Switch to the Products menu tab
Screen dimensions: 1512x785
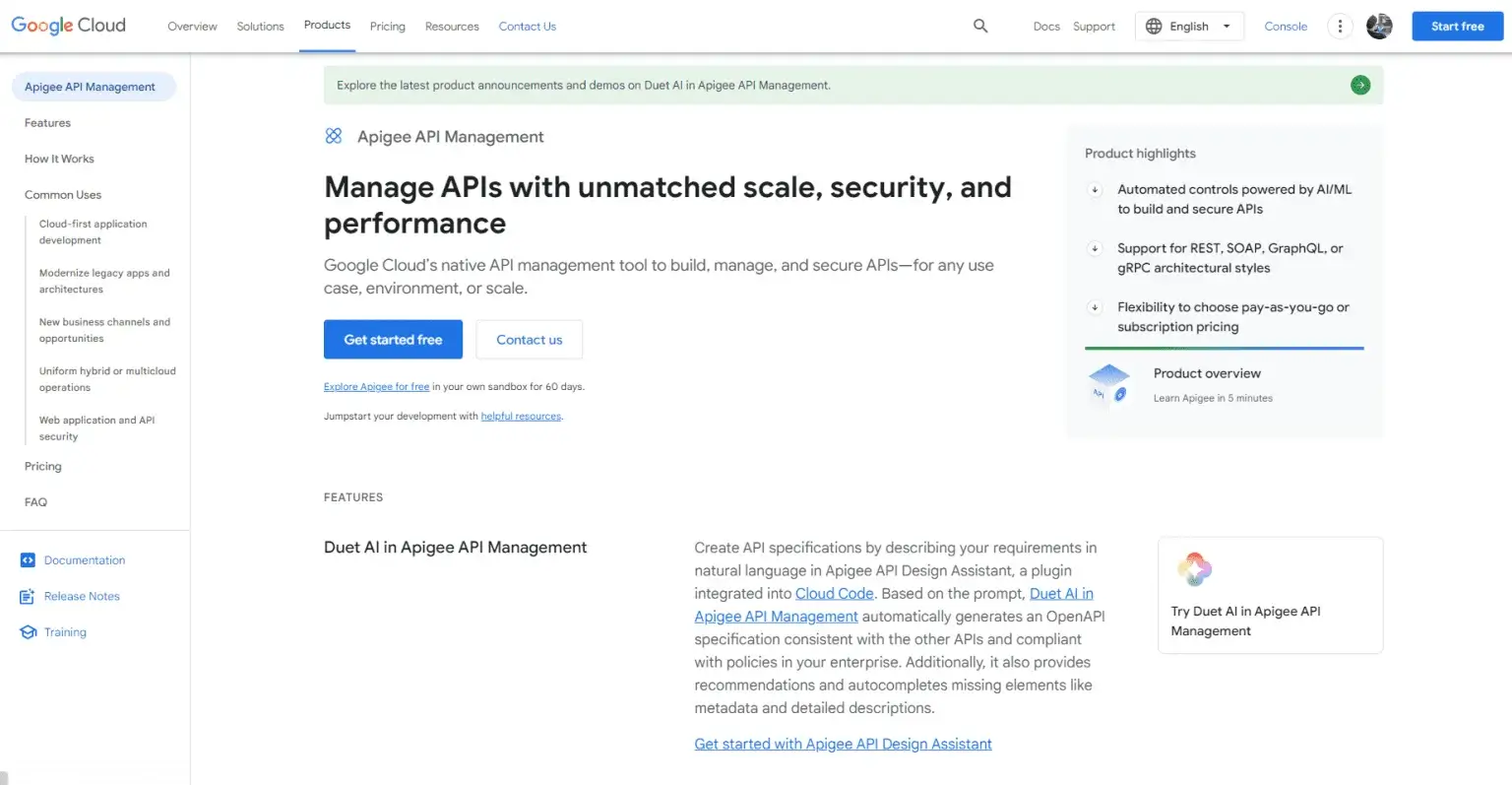[x=326, y=26]
